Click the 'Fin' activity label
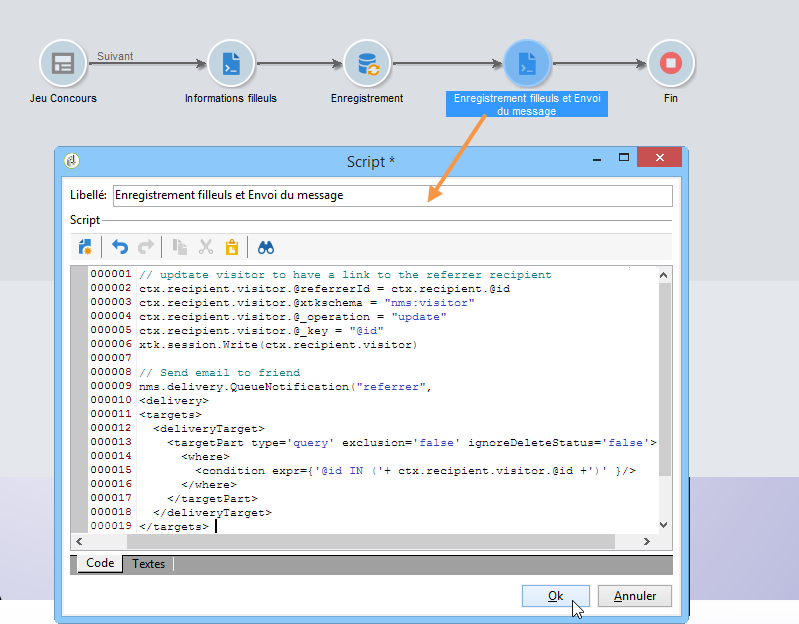799x624 pixels. pyautogui.click(x=671, y=98)
